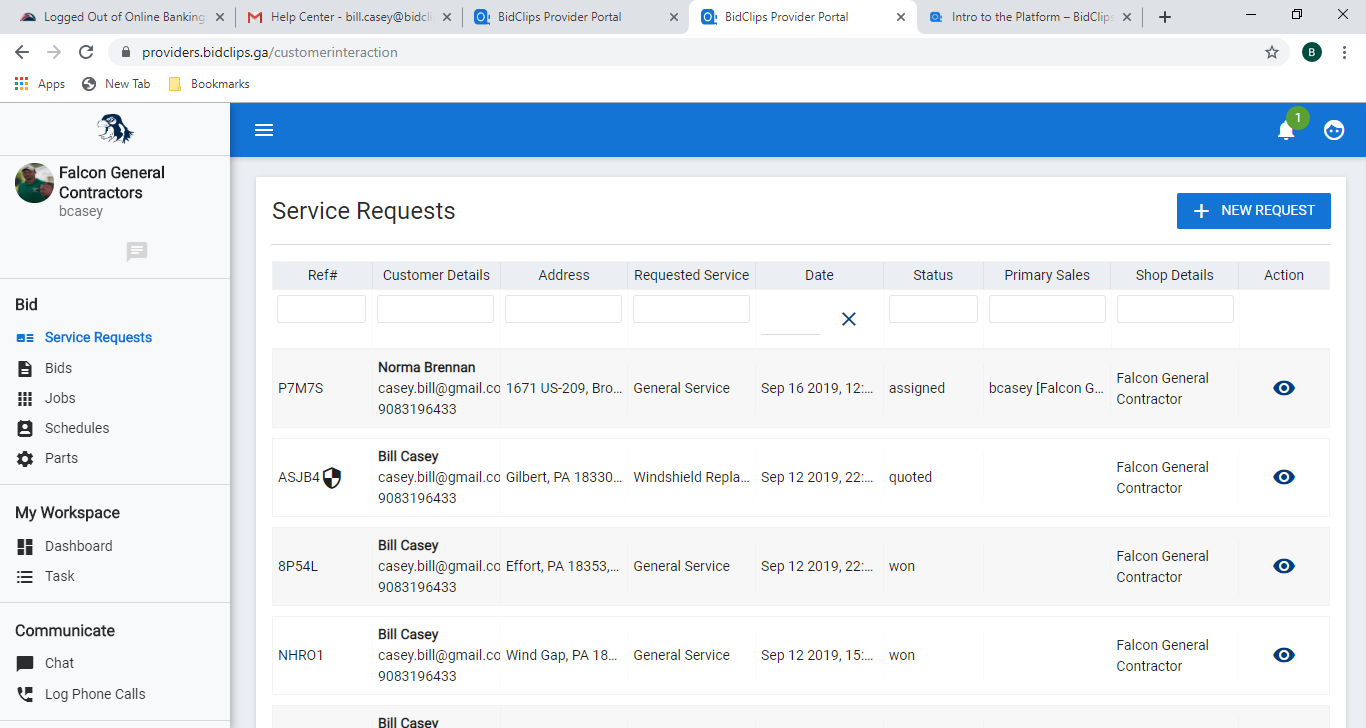Select the Norma Brennan customer name
Image resolution: width=1366 pixels, height=728 pixels.
coord(427,367)
